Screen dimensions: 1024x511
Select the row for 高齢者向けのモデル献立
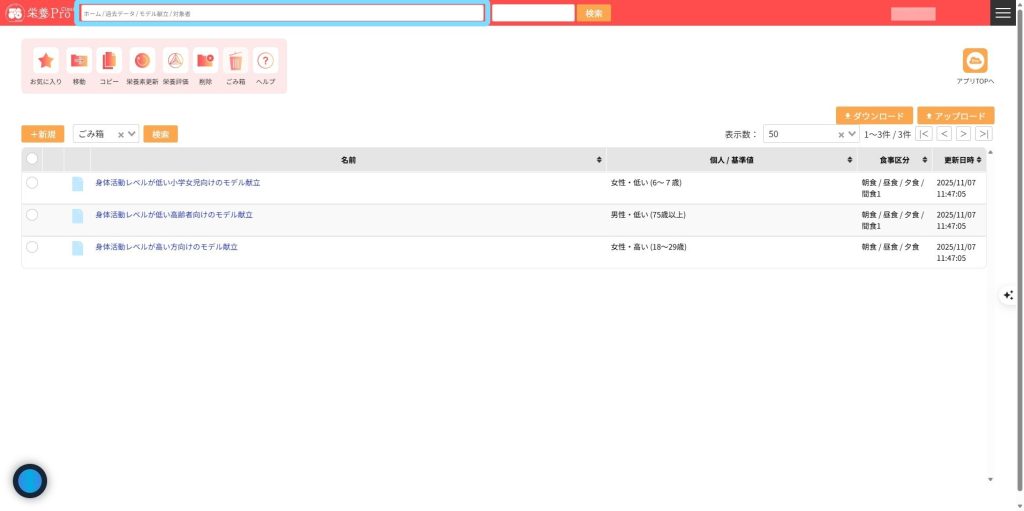click(32, 215)
